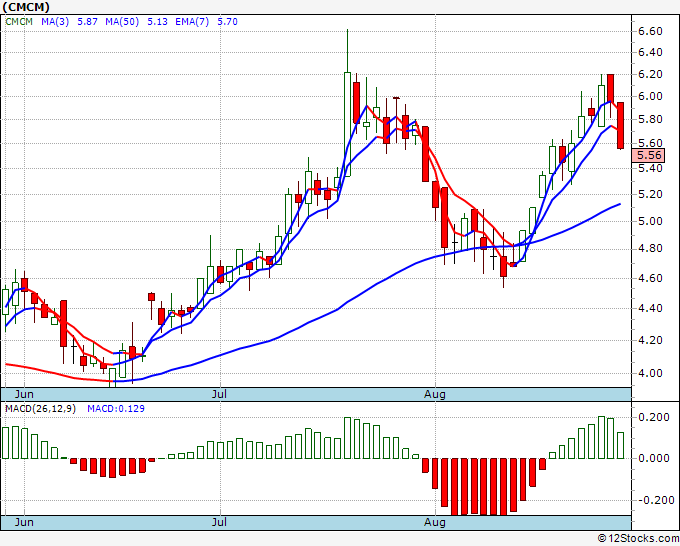Click Jul on the price chart axis
680x546 pixels.
pyautogui.click(x=219, y=394)
